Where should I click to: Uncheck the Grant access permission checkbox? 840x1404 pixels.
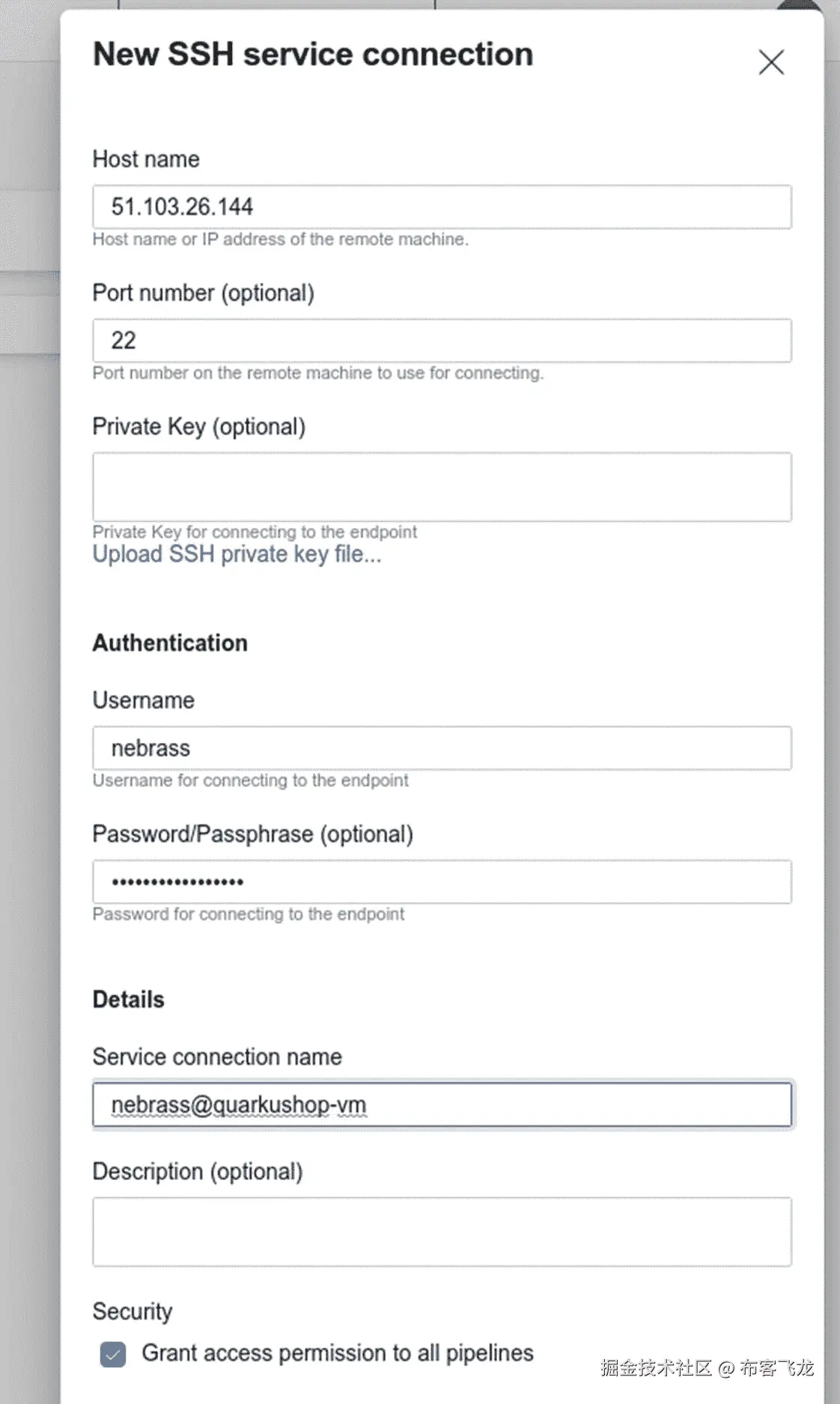coord(113,1354)
